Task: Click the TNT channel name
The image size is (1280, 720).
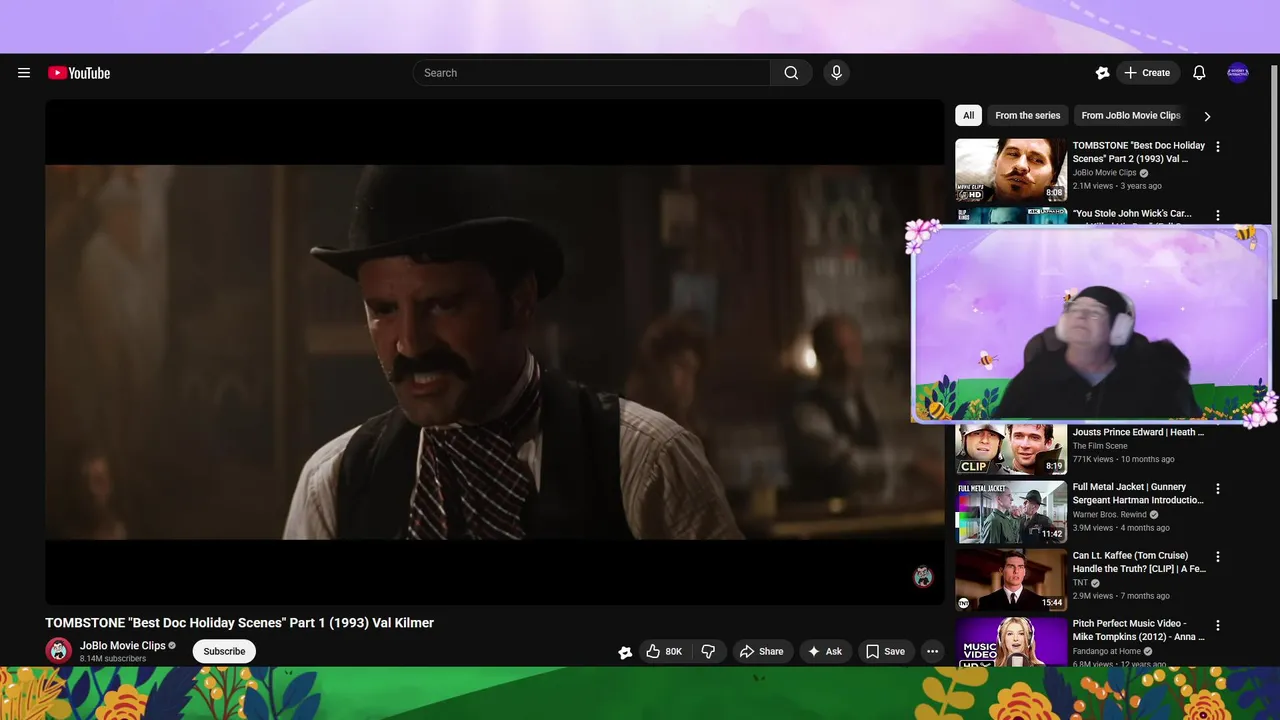Action: pyautogui.click(x=1080, y=583)
